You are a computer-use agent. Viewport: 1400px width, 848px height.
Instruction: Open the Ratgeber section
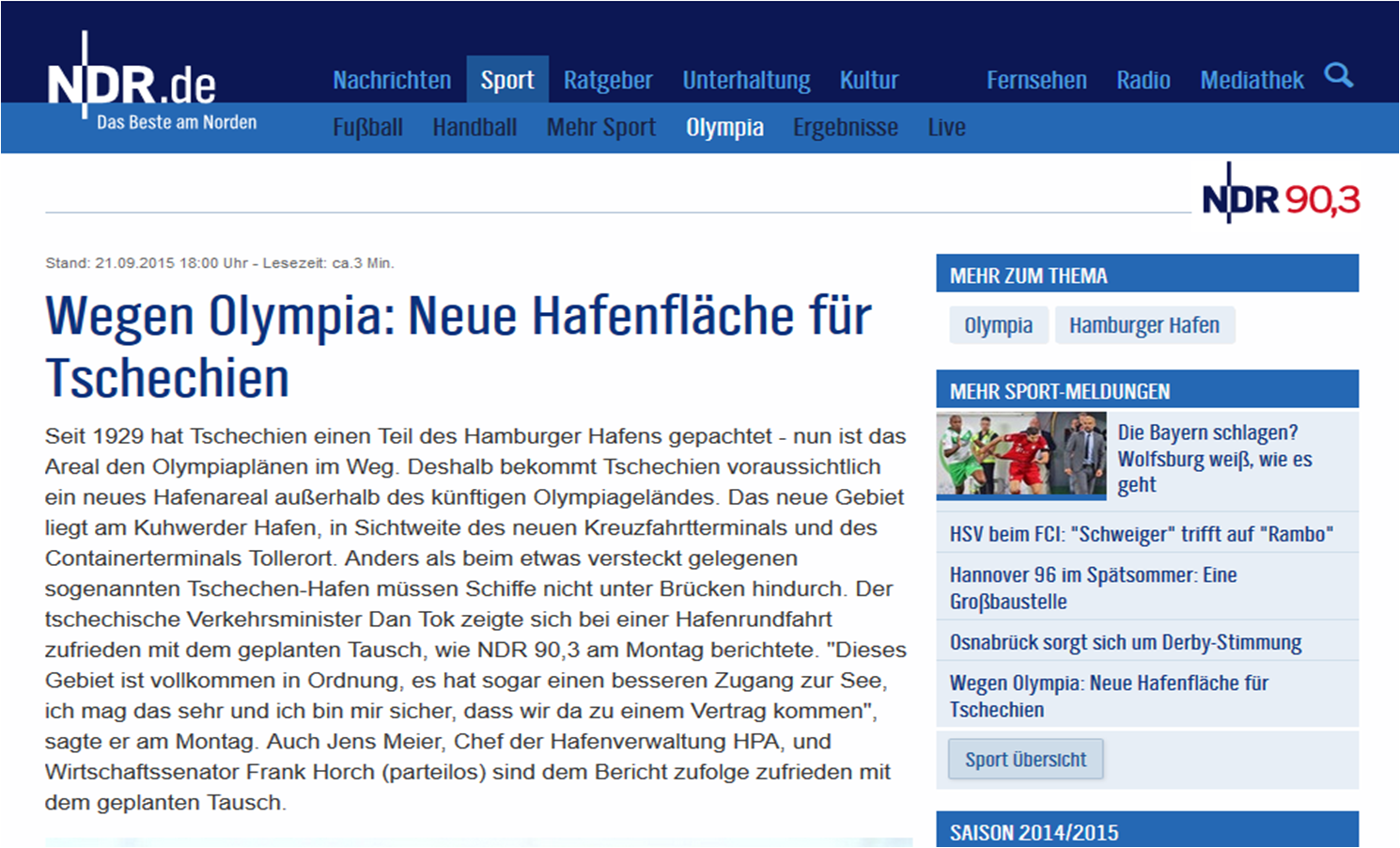point(608,80)
